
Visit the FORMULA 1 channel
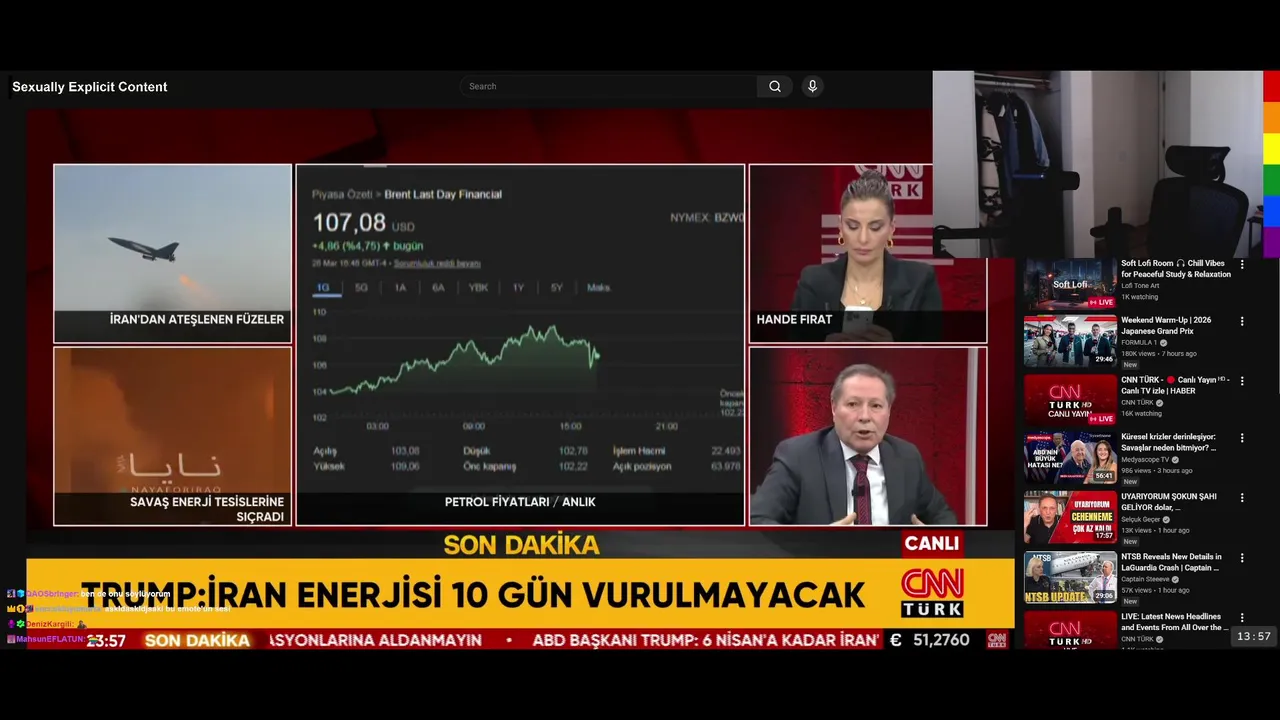tap(1139, 343)
